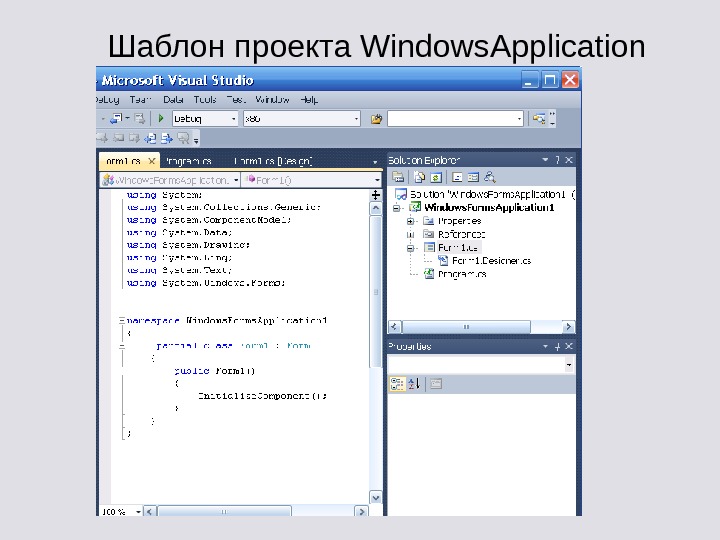
Task: Switch to the Program.cs tab
Action: [188, 161]
